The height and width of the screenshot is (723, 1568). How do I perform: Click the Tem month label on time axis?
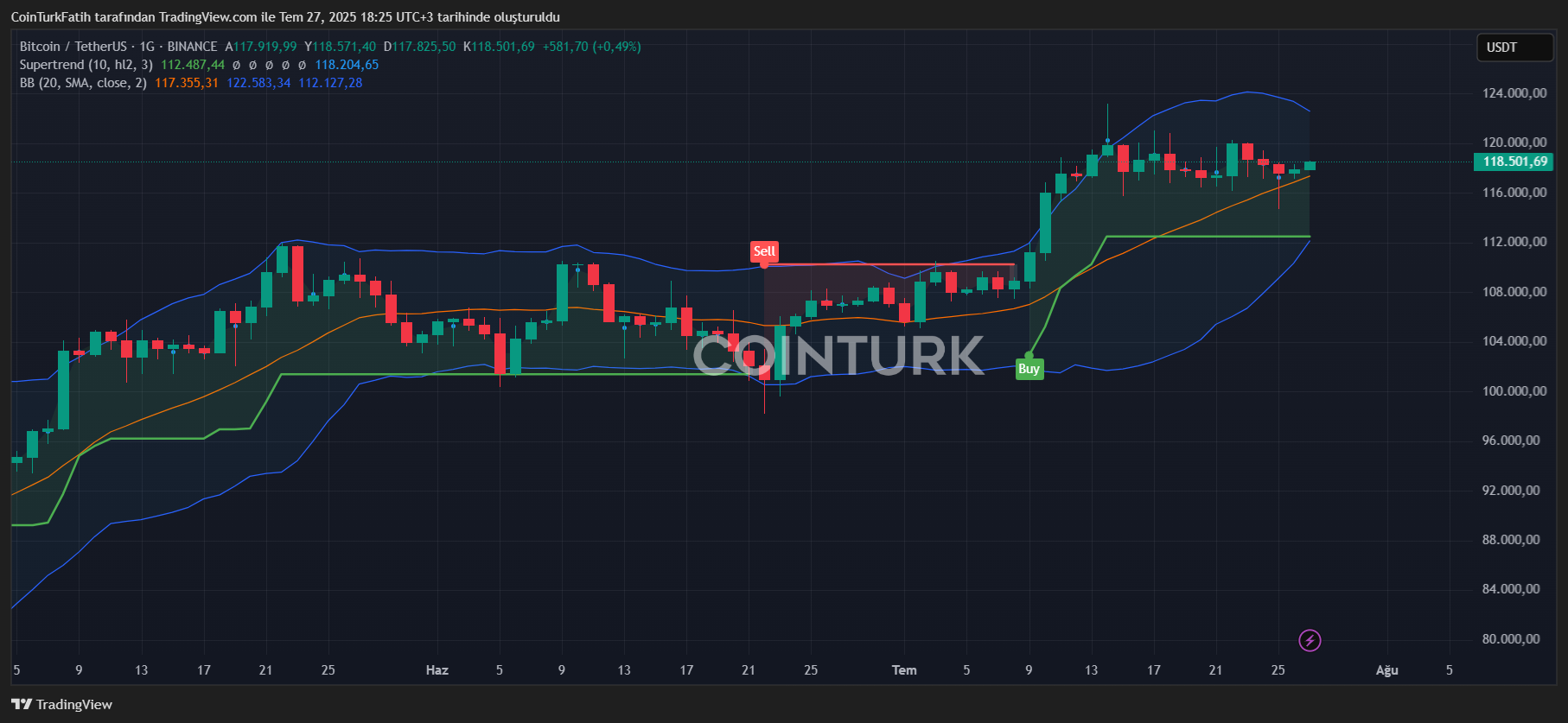904,670
